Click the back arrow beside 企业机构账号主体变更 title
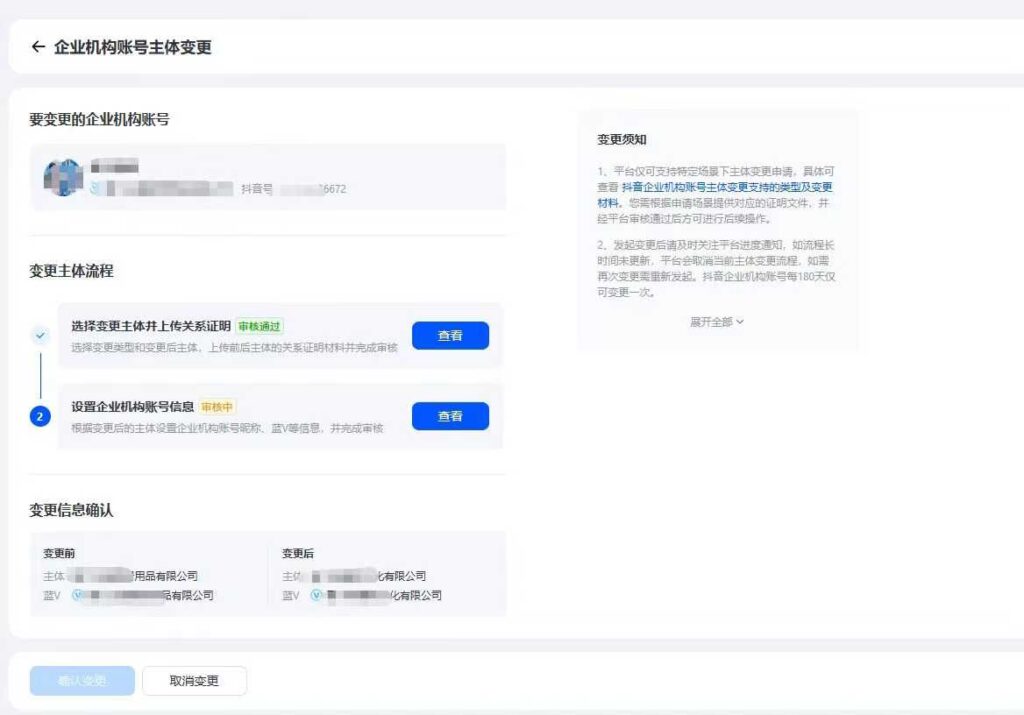This screenshot has height=715, width=1024. (38, 46)
